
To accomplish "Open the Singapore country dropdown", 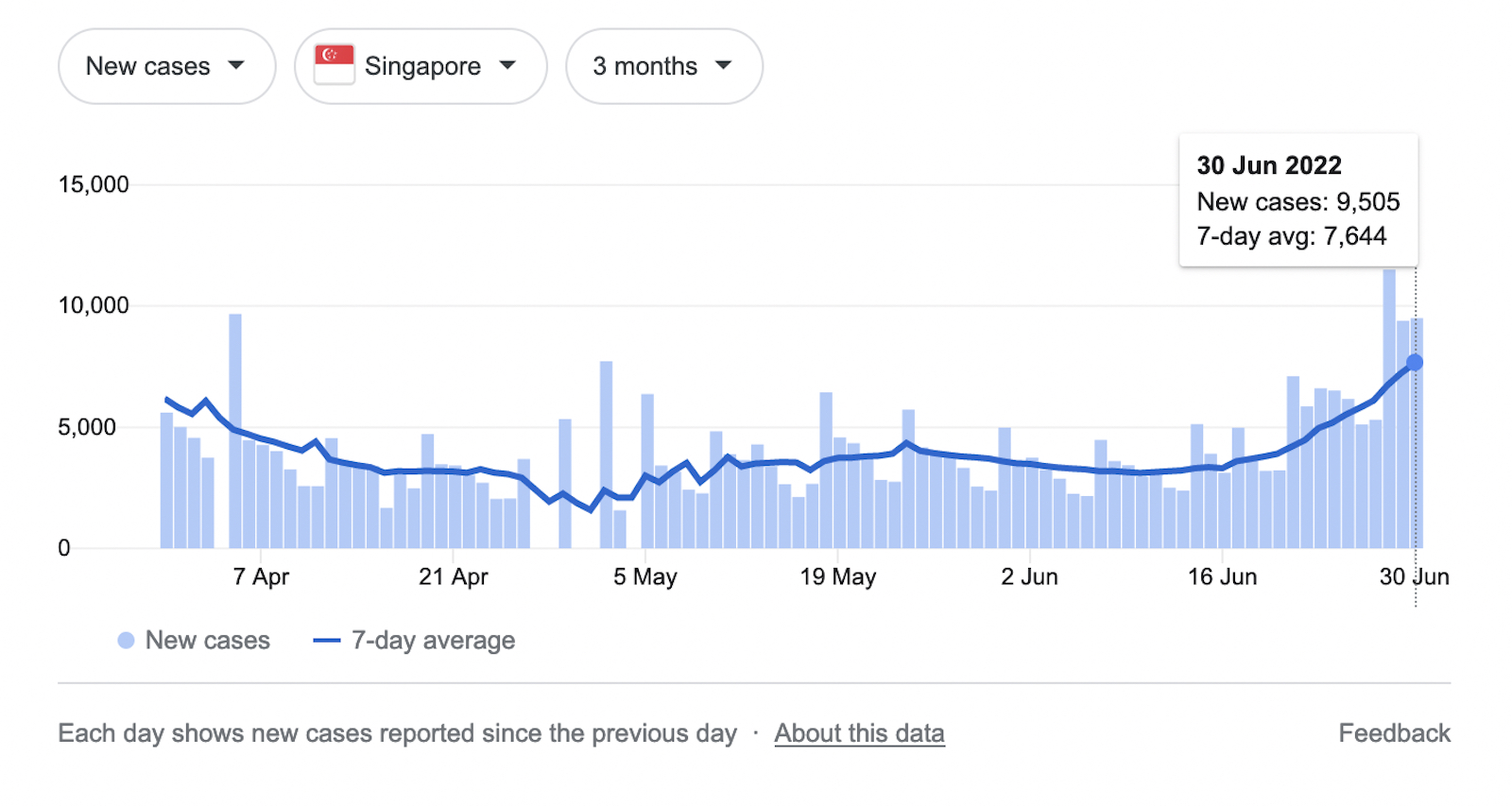I will click(x=421, y=66).
